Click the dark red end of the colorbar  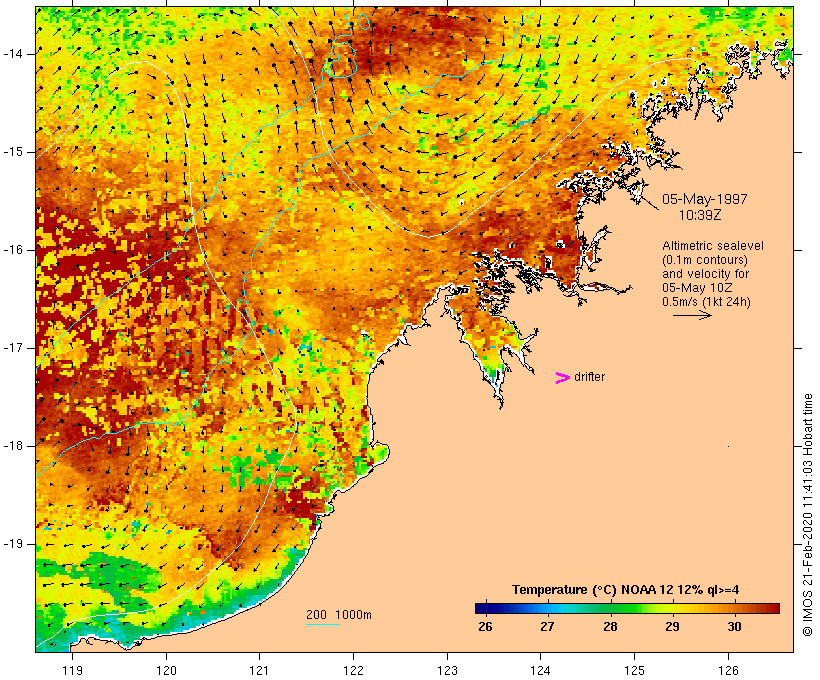pyautogui.click(x=772, y=608)
